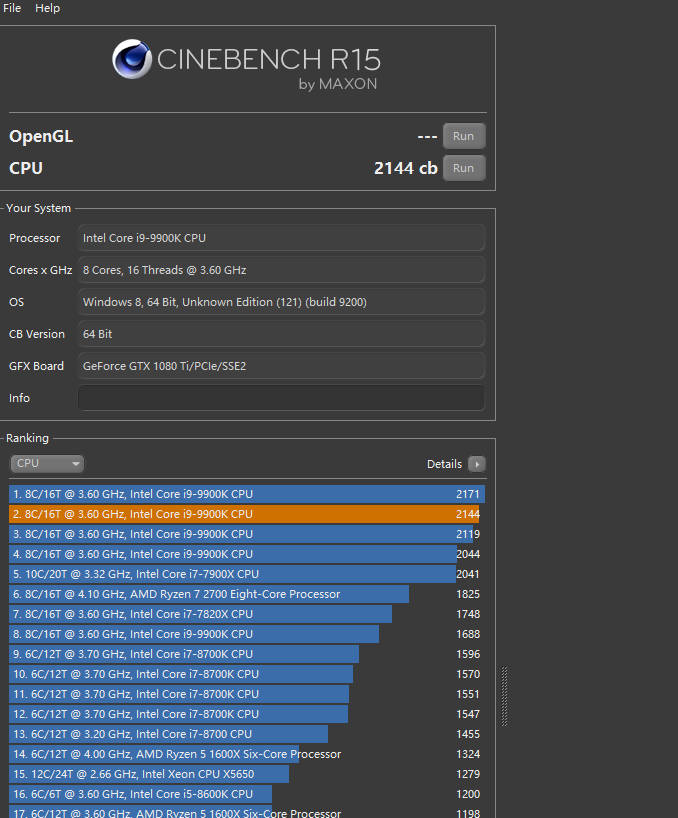Select ranking row 4 scoring 2044
The image size is (678, 818).
(247, 554)
